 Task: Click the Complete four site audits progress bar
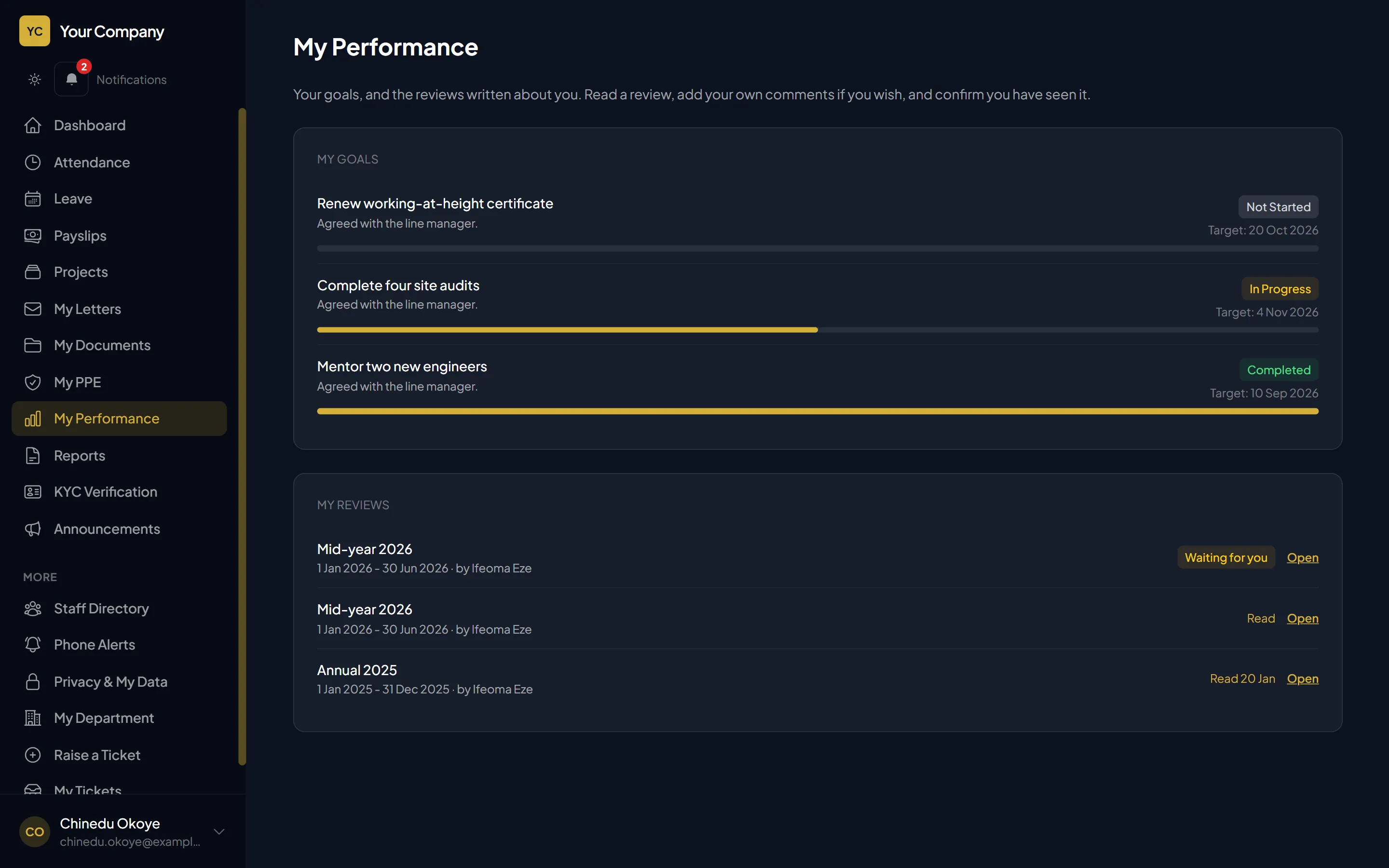tap(817, 330)
